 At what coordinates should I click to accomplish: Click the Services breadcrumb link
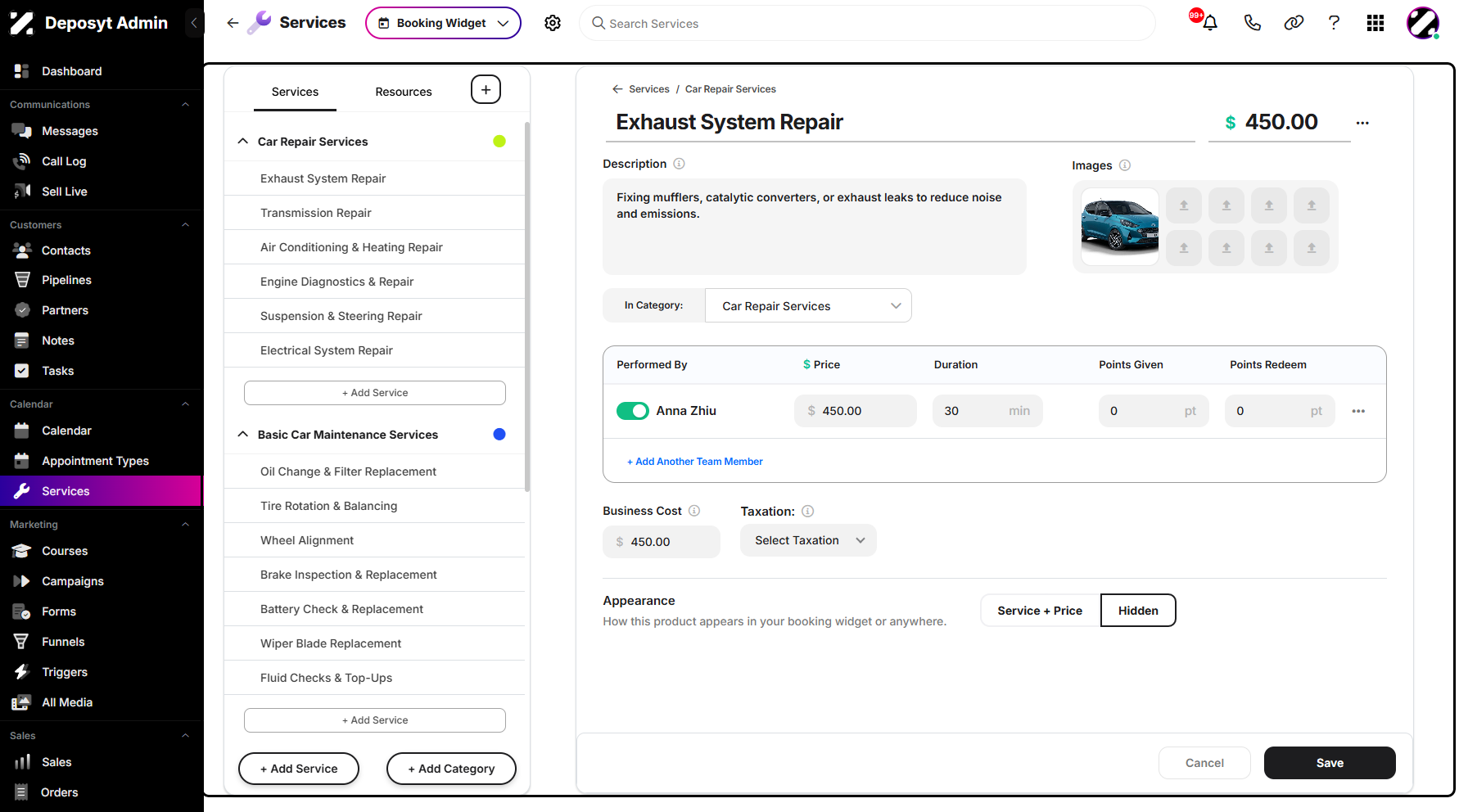pos(649,89)
